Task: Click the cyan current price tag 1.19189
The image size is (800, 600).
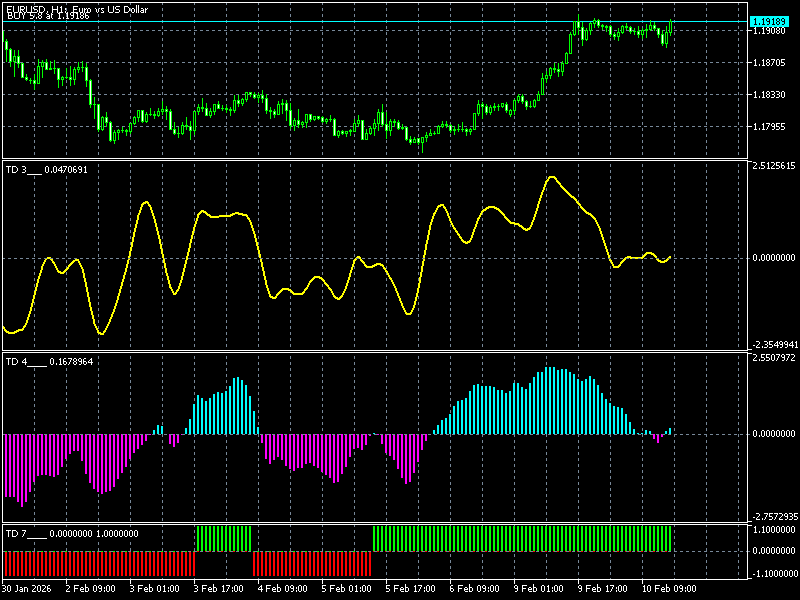Action: pos(769,21)
